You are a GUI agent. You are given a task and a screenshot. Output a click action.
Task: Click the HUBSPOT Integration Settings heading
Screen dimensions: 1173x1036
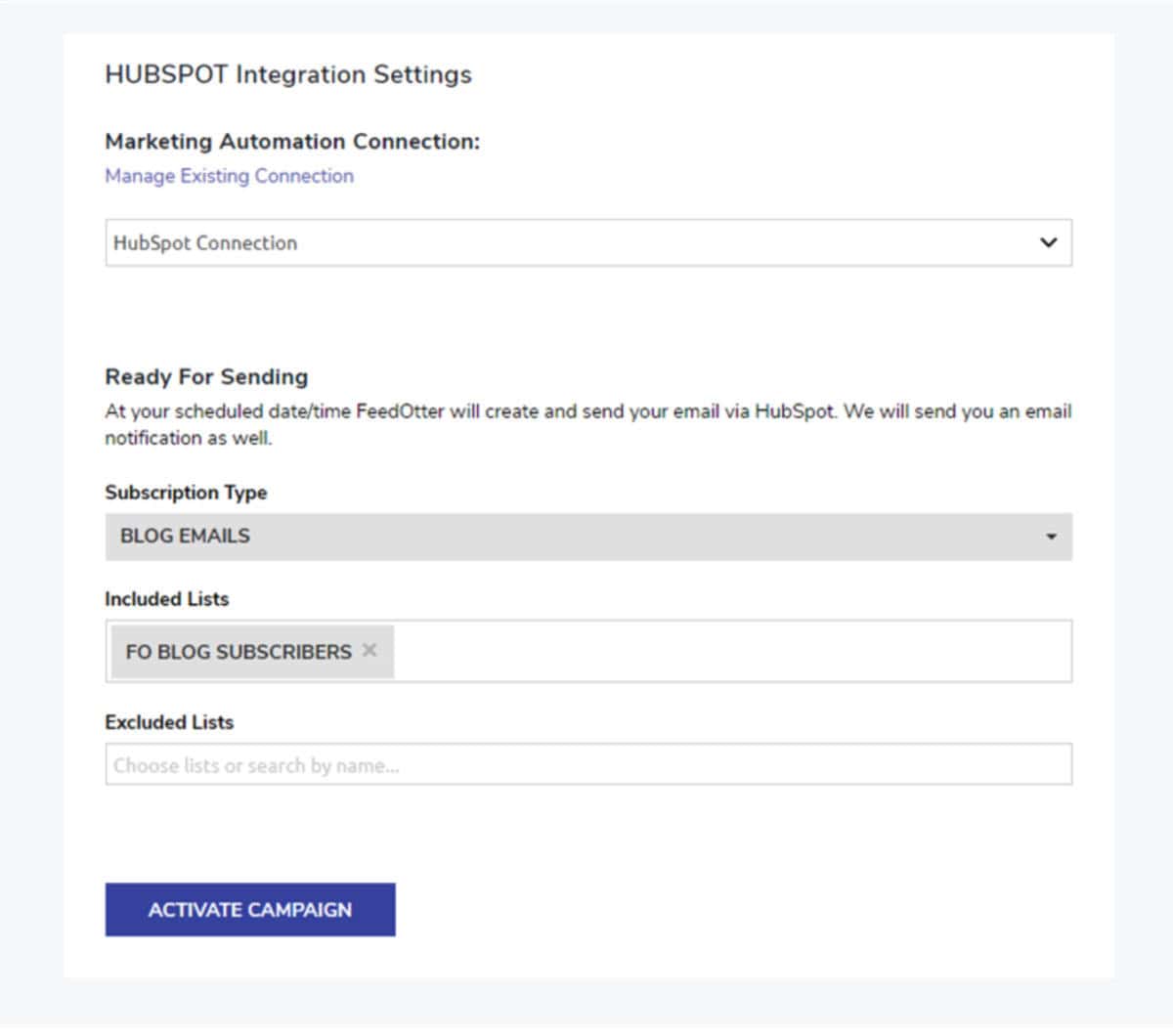[x=288, y=74]
